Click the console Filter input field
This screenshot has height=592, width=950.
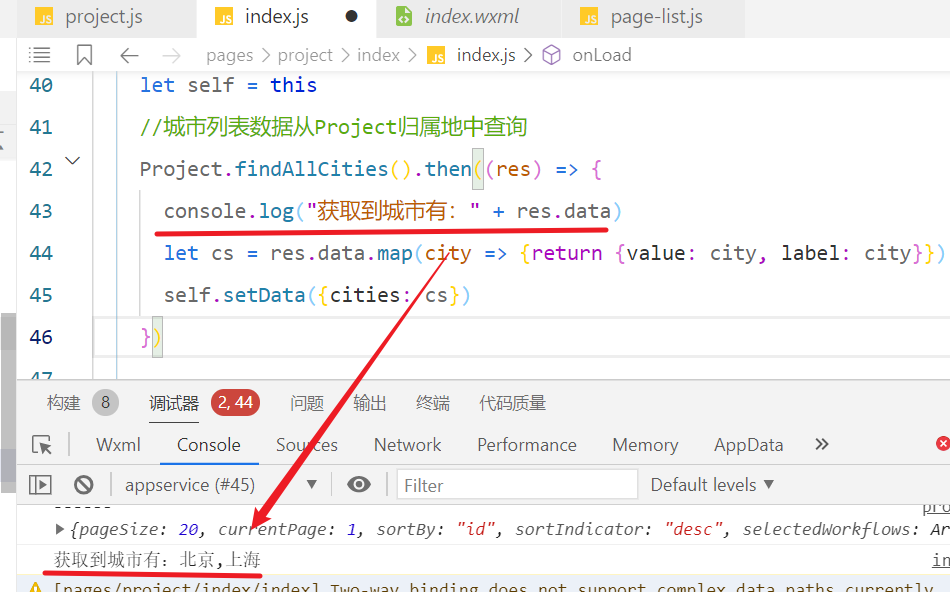(x=517, y=485)
